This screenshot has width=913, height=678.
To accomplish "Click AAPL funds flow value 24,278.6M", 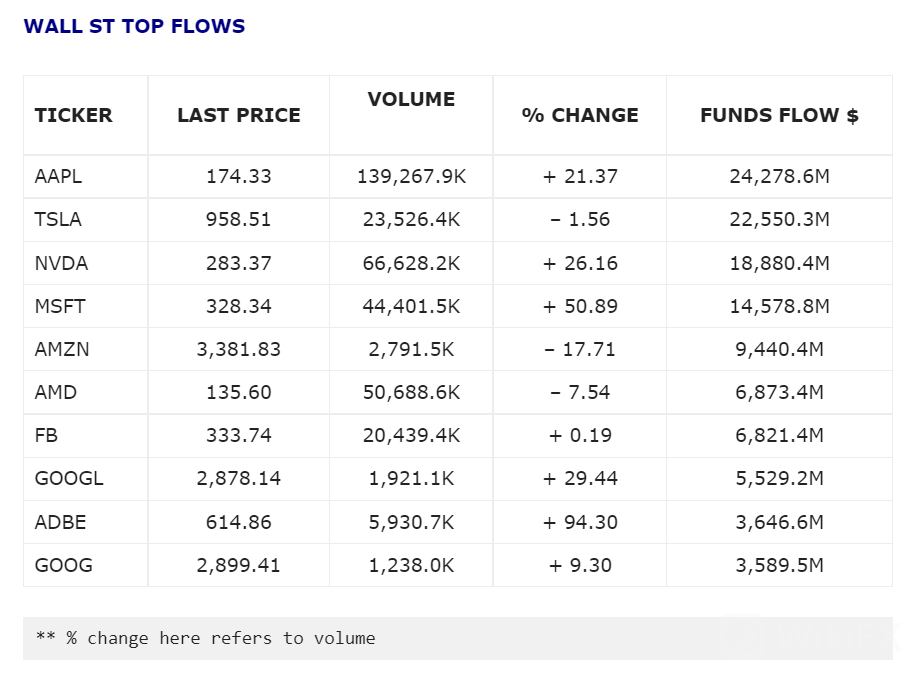I will point(779,177).
